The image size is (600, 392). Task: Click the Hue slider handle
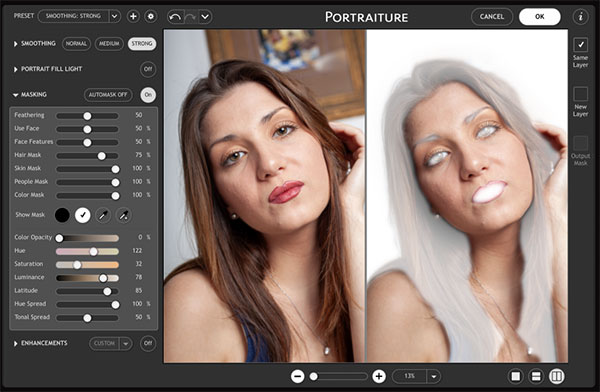pos(94,252)
